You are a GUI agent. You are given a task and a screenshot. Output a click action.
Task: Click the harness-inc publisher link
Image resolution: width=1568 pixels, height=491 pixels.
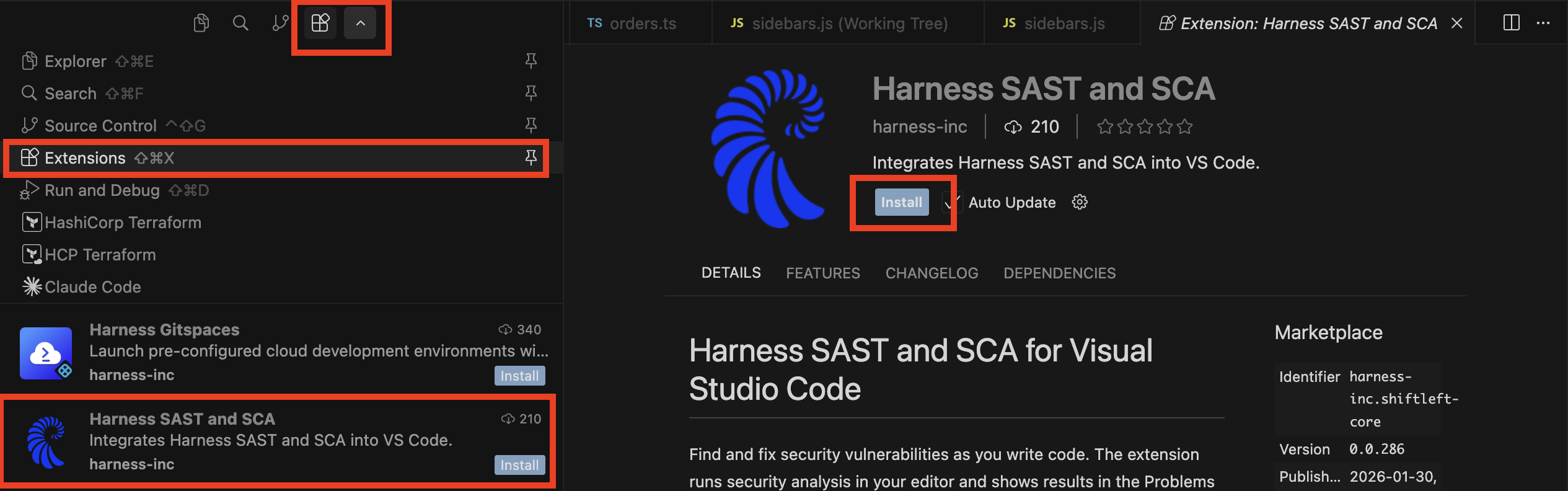[920, 127]
